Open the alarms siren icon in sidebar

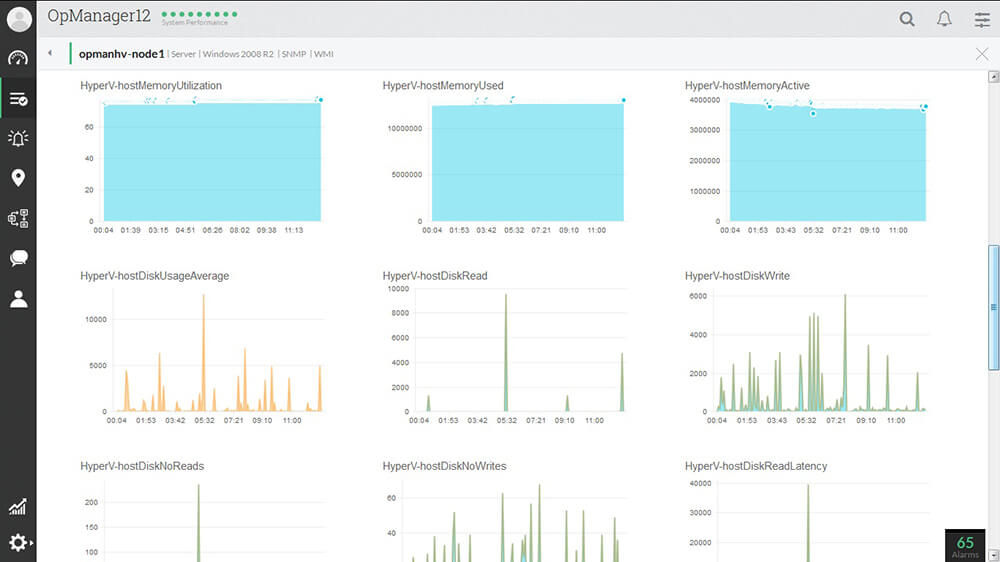tap(18, 138)
